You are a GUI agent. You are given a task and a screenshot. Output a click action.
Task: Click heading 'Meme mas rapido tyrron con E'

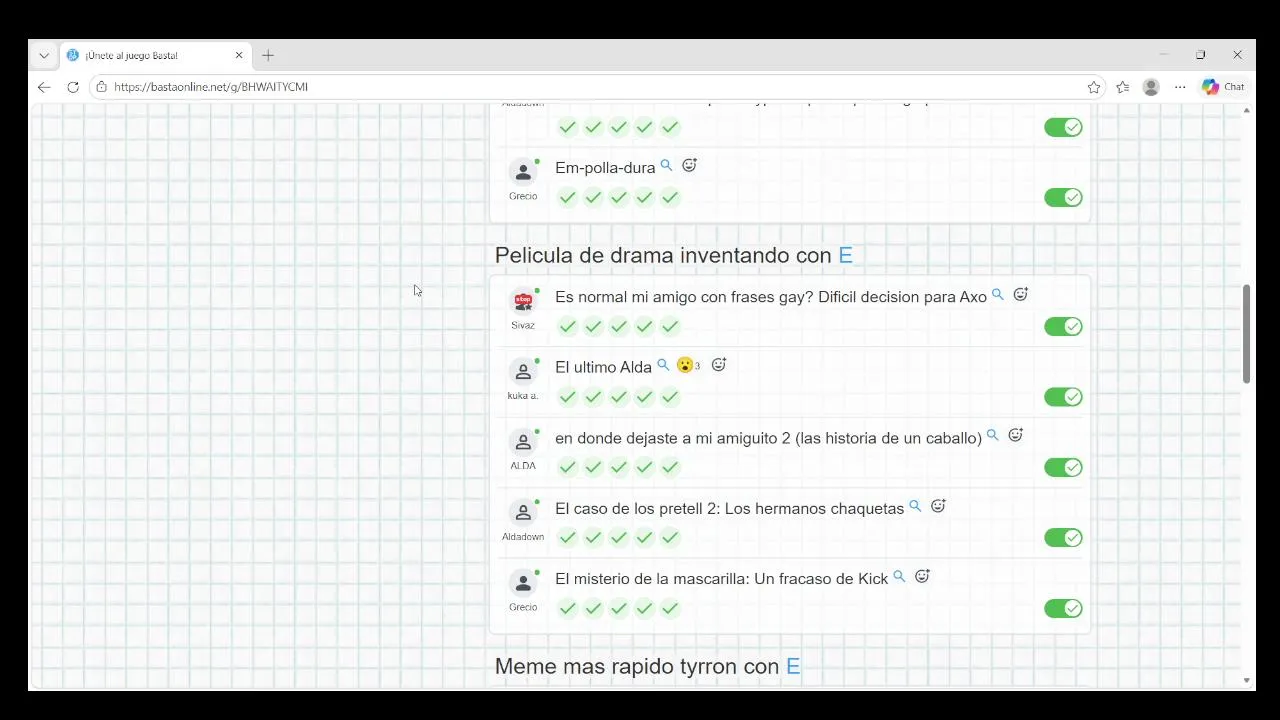[x=647, y=666]
